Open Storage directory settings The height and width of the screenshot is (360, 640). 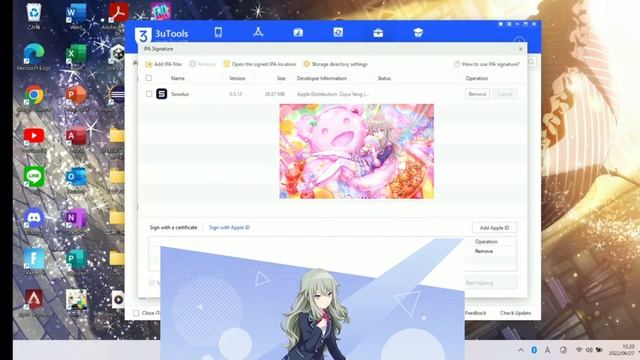pos(336,64)
